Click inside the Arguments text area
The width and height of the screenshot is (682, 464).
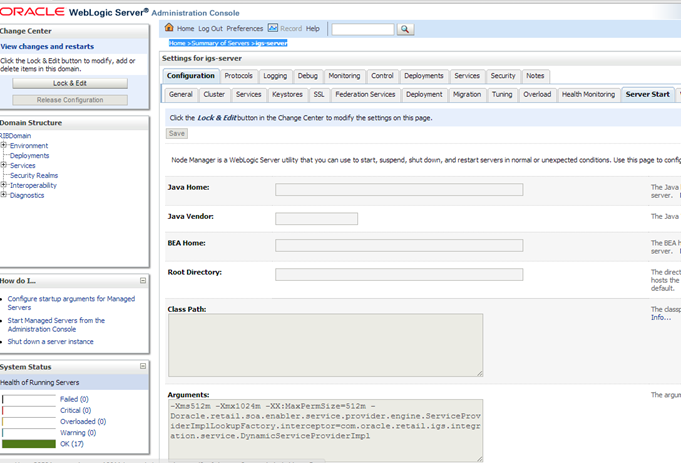pyautogui.click(x=325, y=431)
